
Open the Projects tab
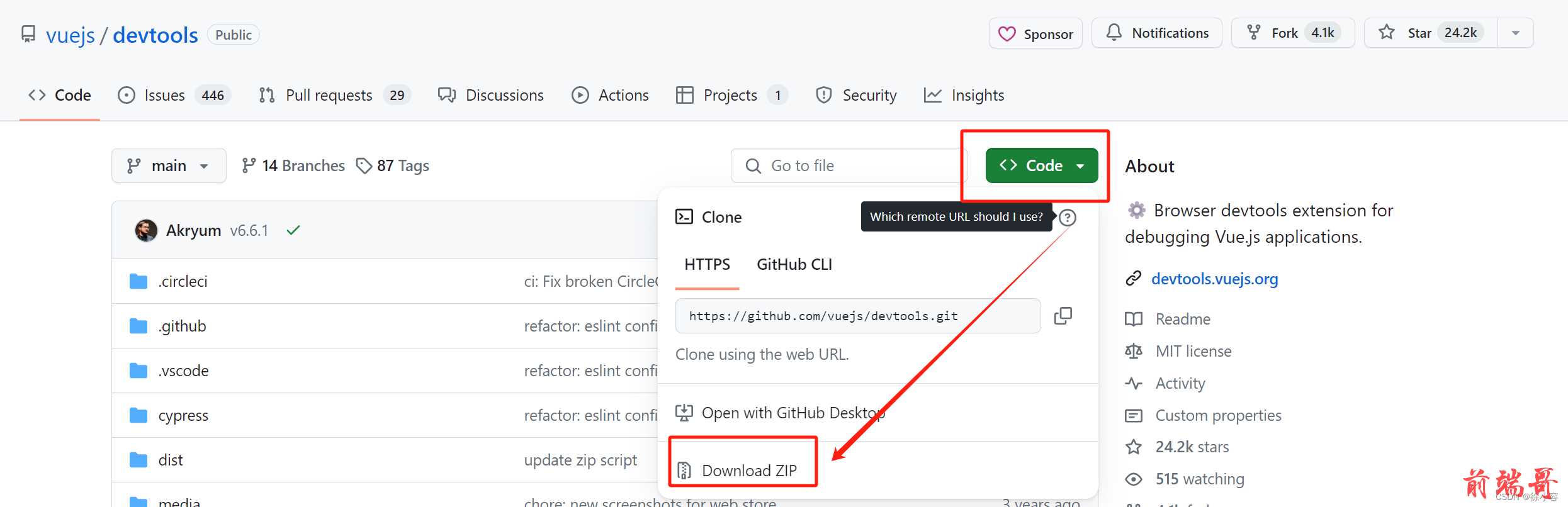731,95
